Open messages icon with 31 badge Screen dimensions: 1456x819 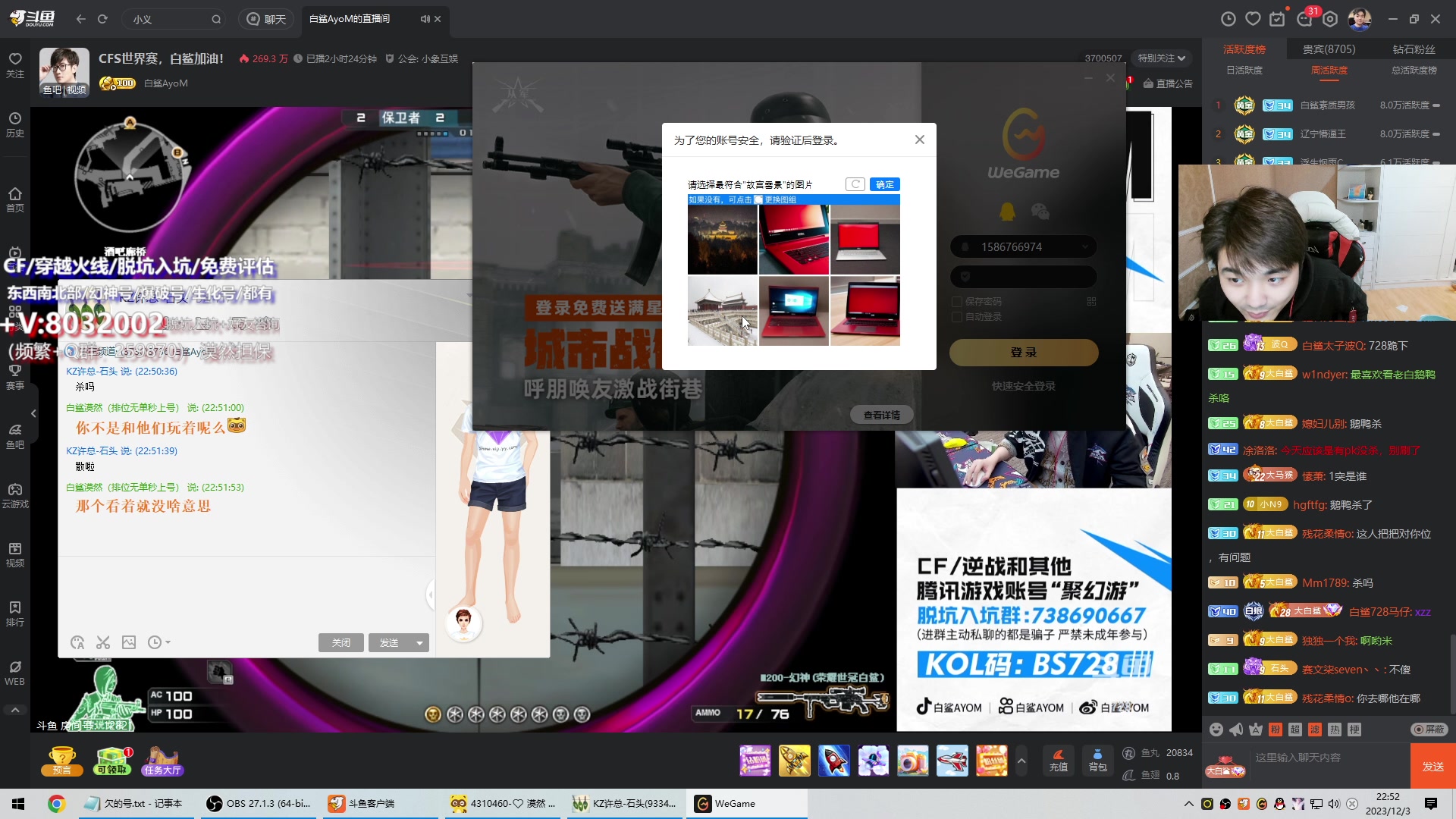(x=1305, y=19)
